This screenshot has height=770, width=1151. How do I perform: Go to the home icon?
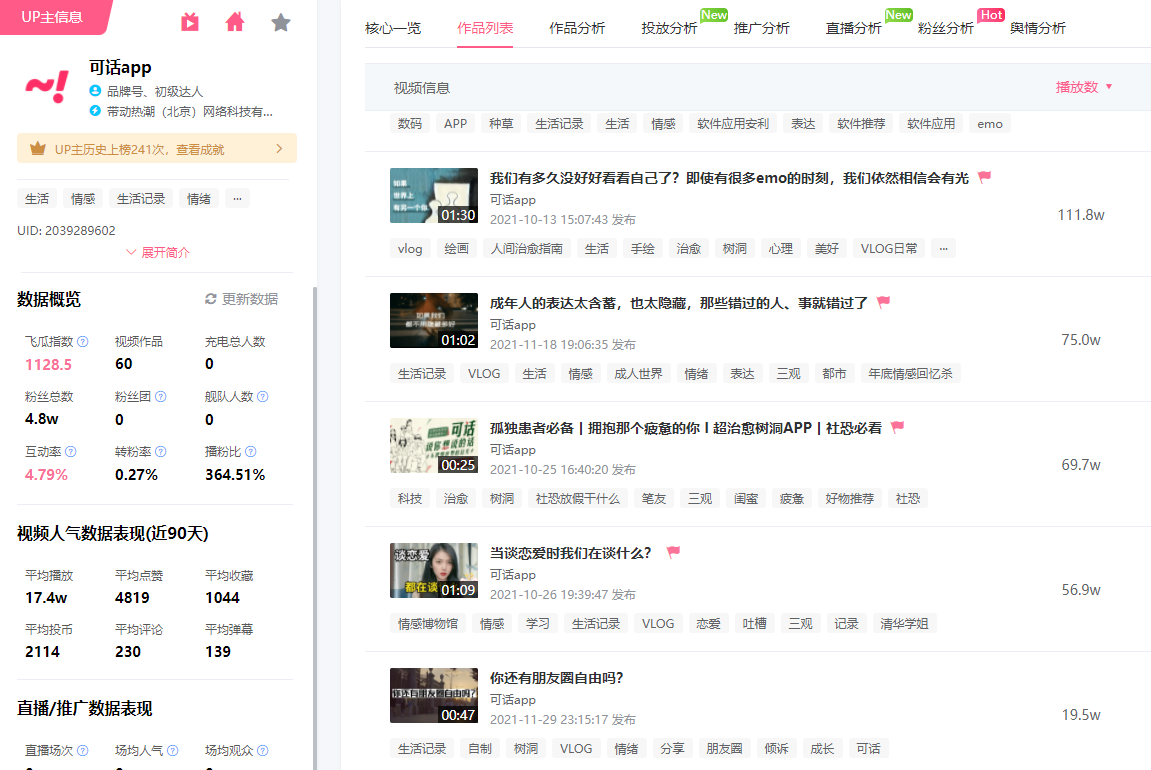235,22
